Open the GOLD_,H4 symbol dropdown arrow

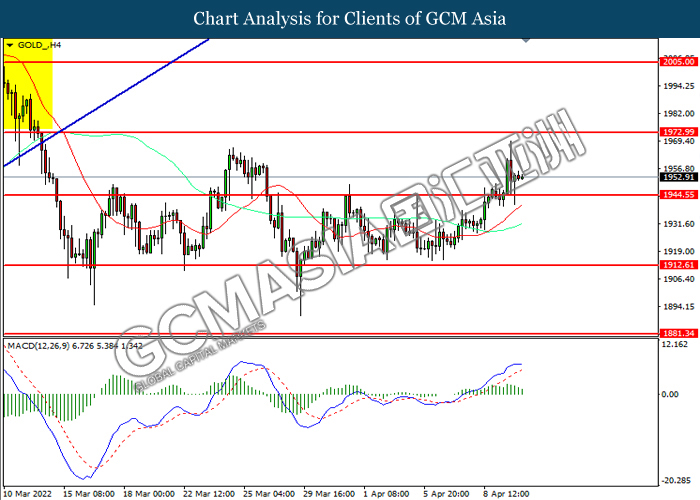(x=10, y=45)
